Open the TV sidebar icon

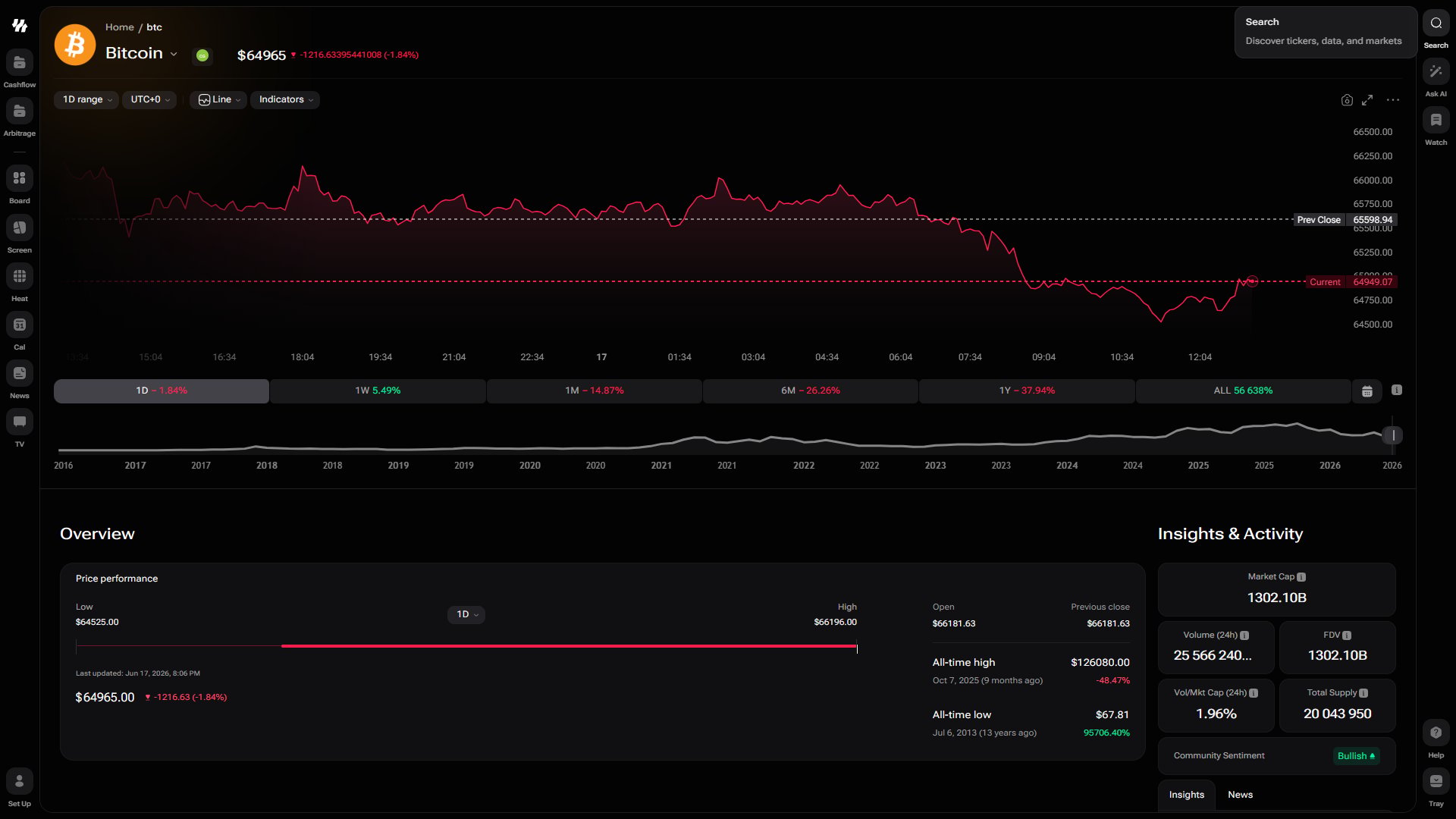pos(20,422)
